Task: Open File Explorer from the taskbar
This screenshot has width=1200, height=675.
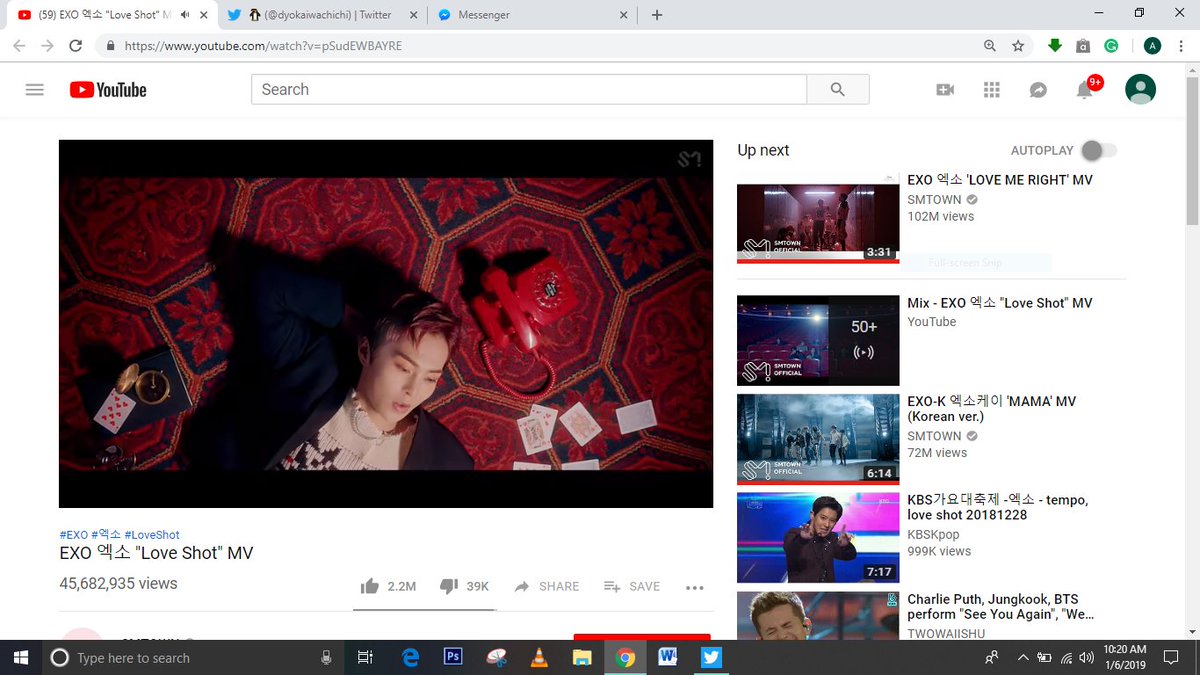Action: pyautogui.click(x=582, y=657)
